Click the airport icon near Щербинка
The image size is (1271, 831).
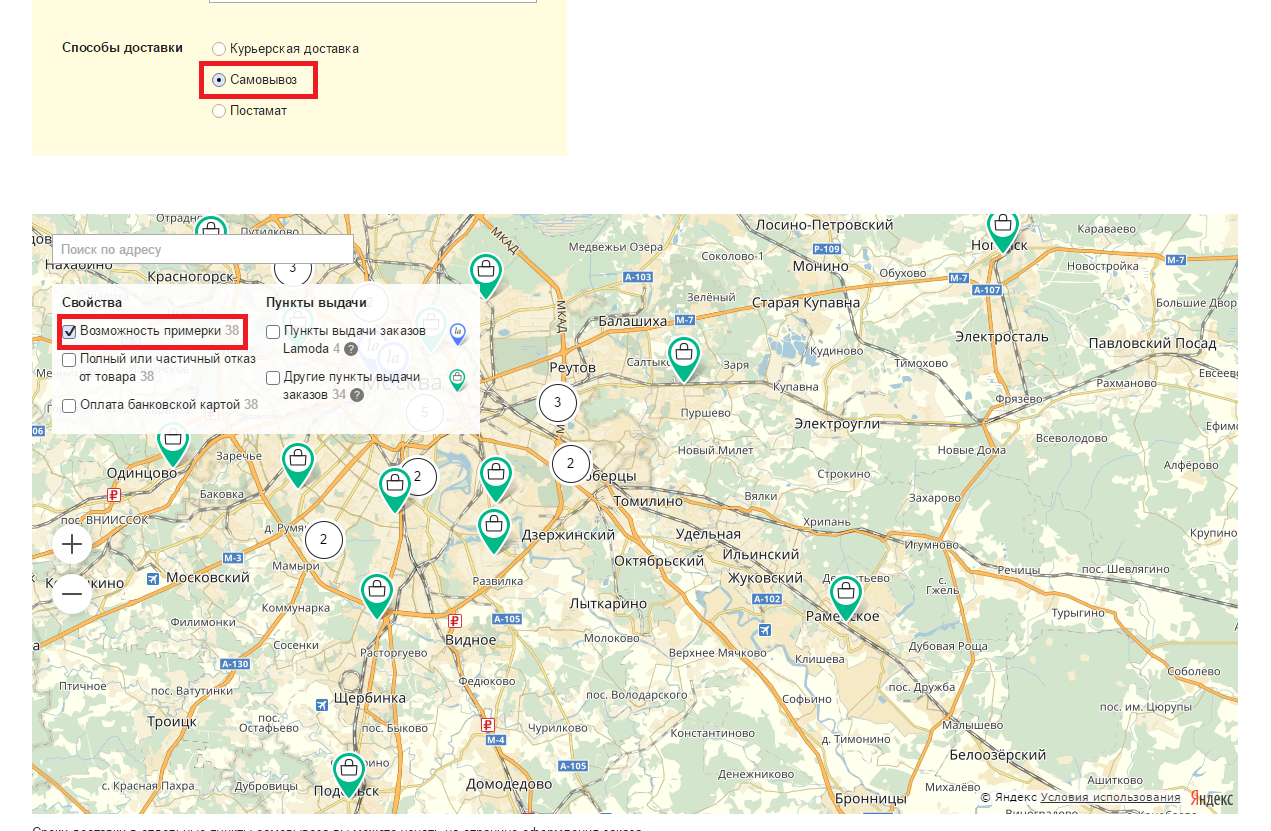(321, 705)
